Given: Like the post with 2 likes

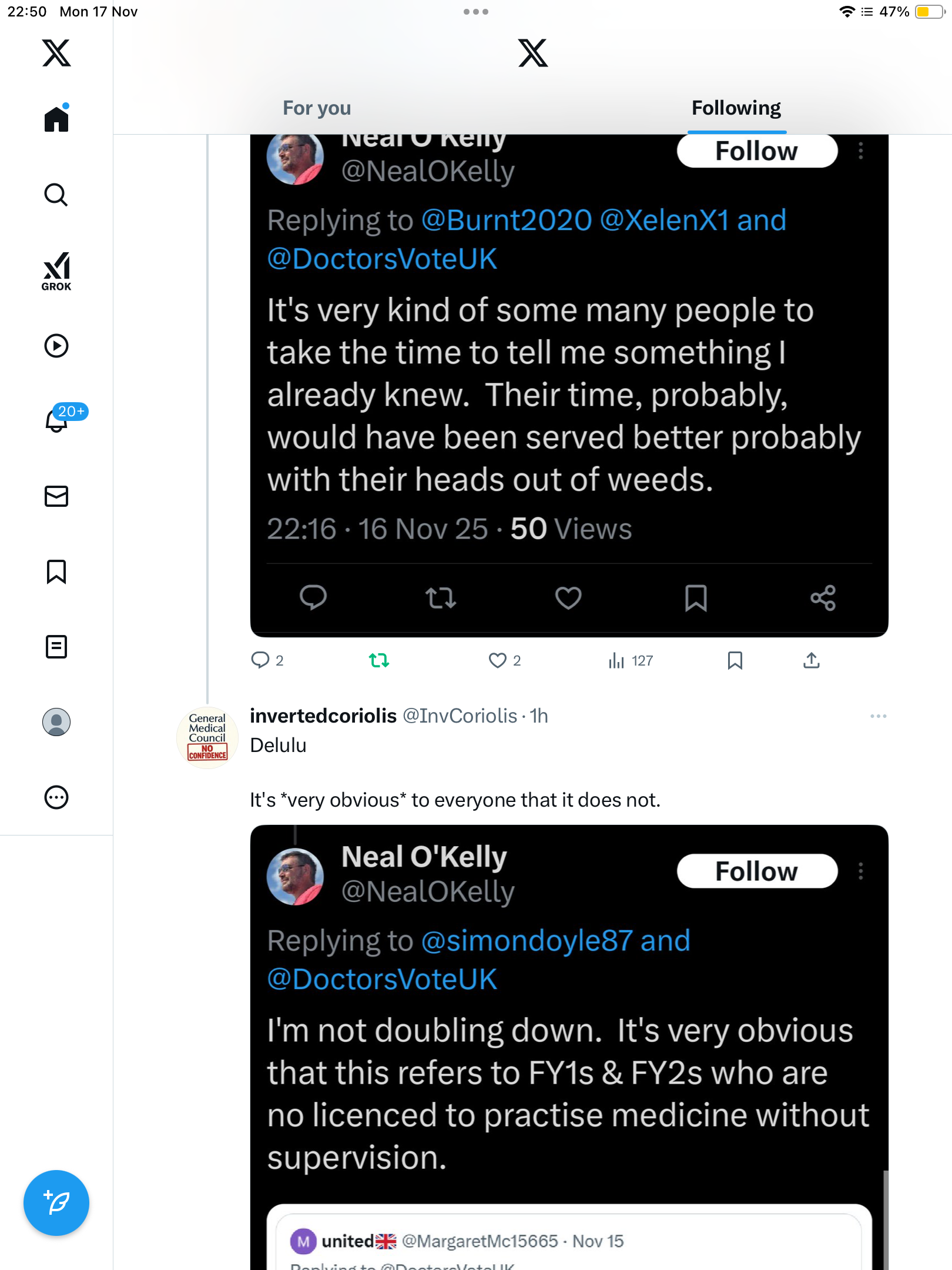Looking at the screenshot, I should pyautogui.click(x=498, y=660).
